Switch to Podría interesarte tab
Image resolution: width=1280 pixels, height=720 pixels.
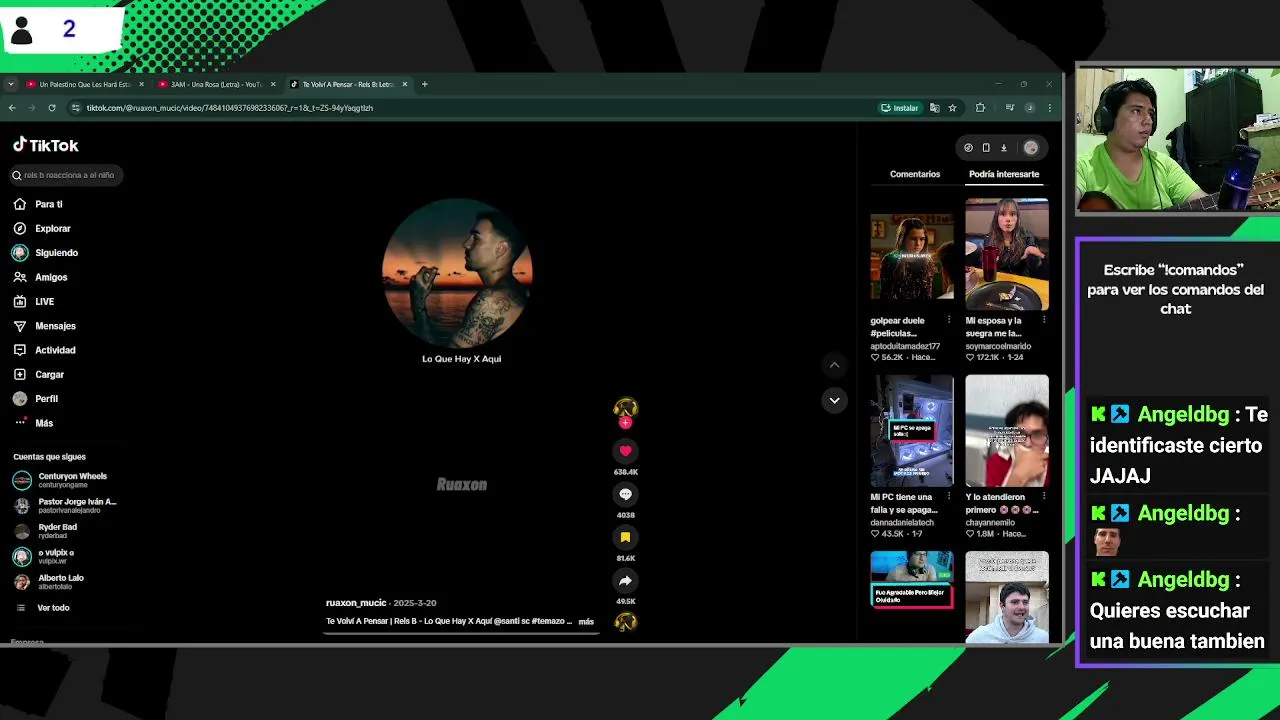pos(1004,174)
